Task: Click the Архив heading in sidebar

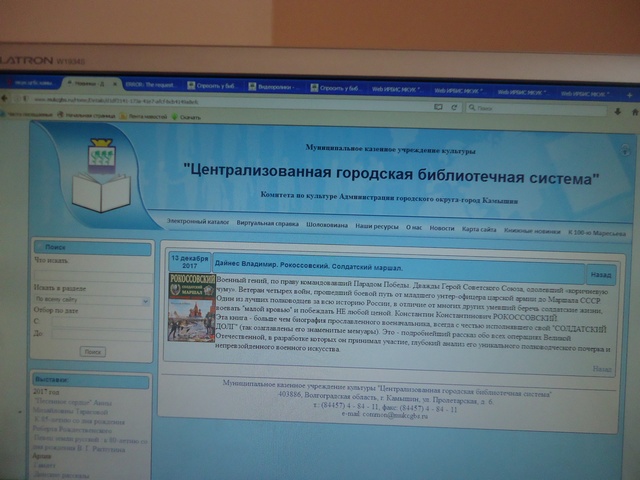Action: [42, 456]
